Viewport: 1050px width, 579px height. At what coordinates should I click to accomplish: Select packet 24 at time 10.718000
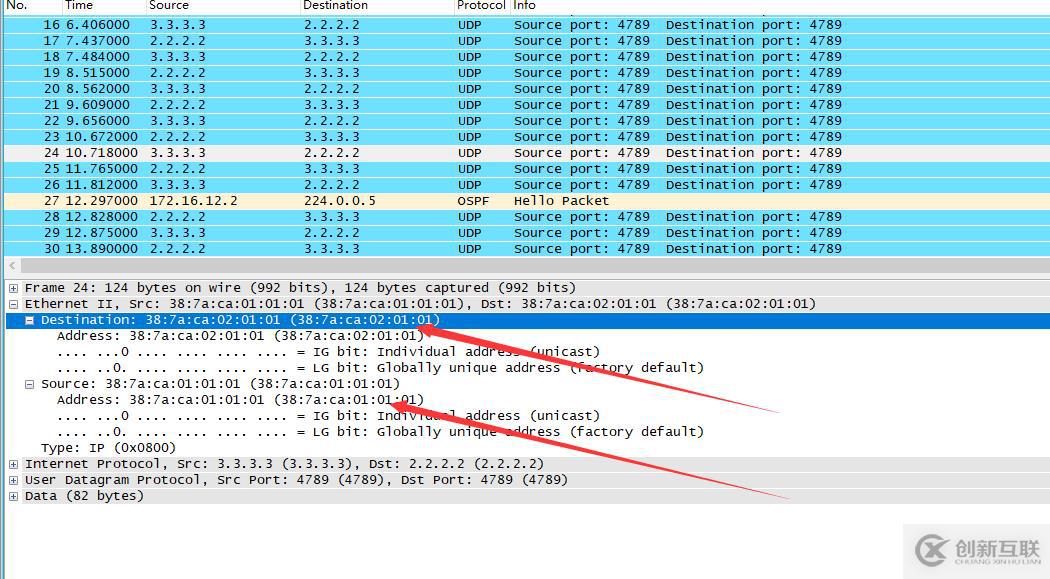[526, 153]
